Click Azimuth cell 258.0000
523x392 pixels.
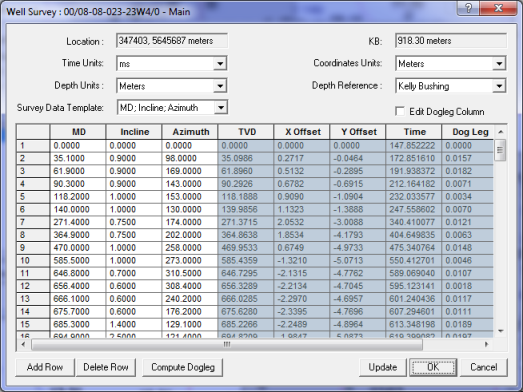[x=190, y=248]
